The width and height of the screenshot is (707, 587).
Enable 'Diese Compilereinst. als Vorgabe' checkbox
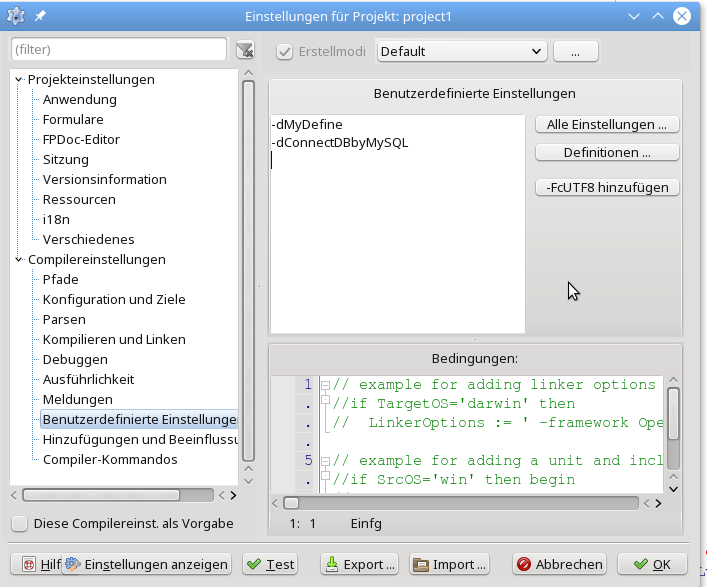click(19, 523)
